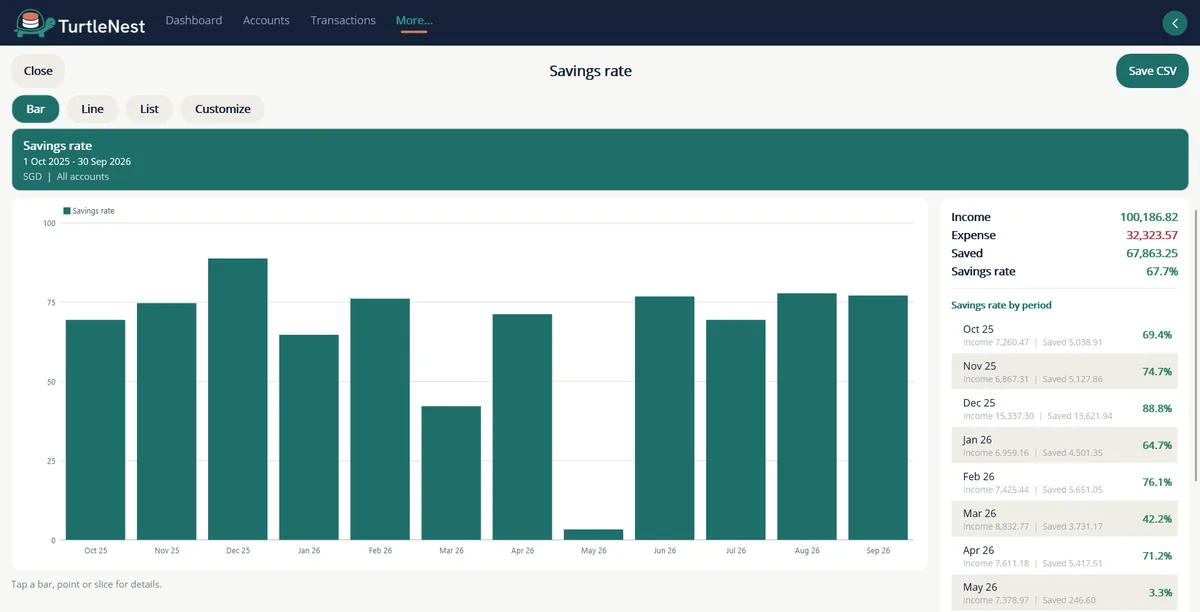Select the Apr 26 bar
Screen dimensions: 1200x612
coord(522,427)
